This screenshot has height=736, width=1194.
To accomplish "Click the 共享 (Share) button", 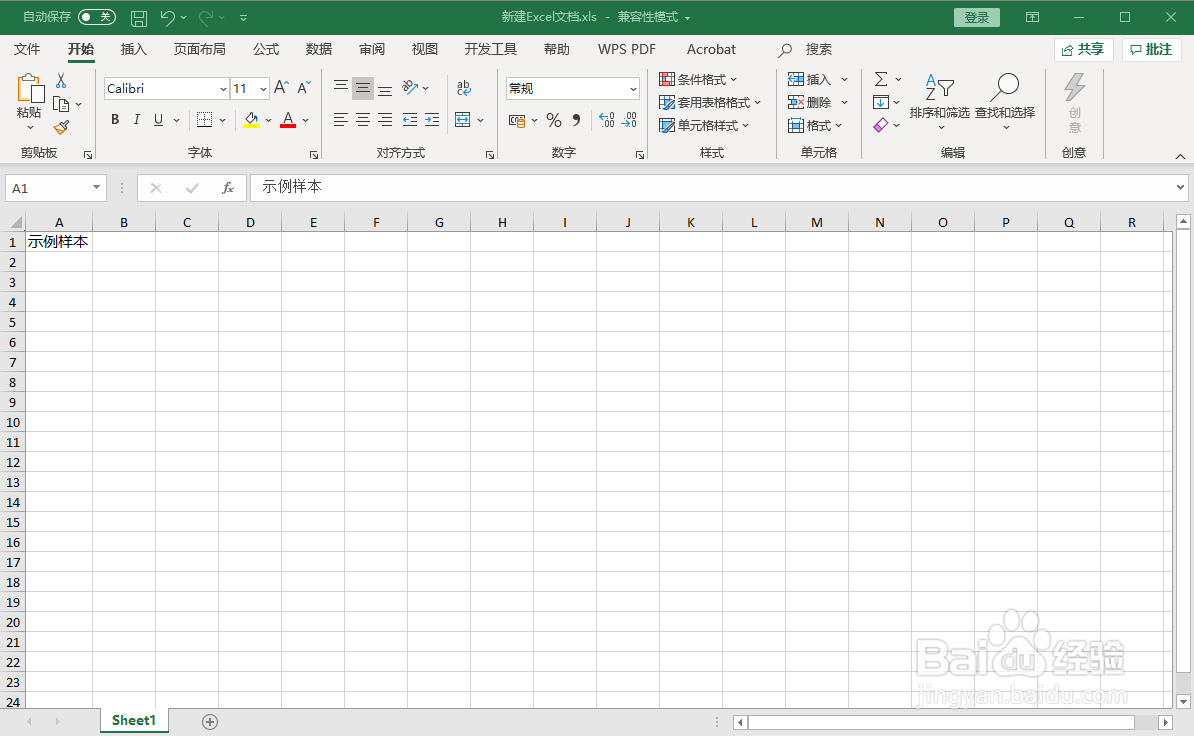I will 1083,49.
